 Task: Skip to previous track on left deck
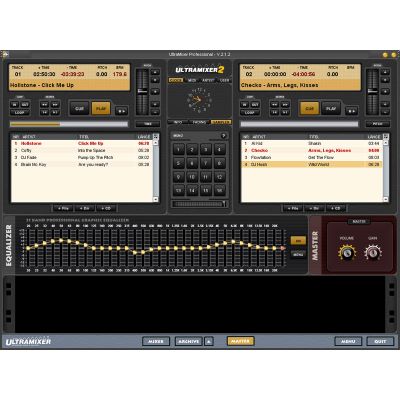[44, 113]
